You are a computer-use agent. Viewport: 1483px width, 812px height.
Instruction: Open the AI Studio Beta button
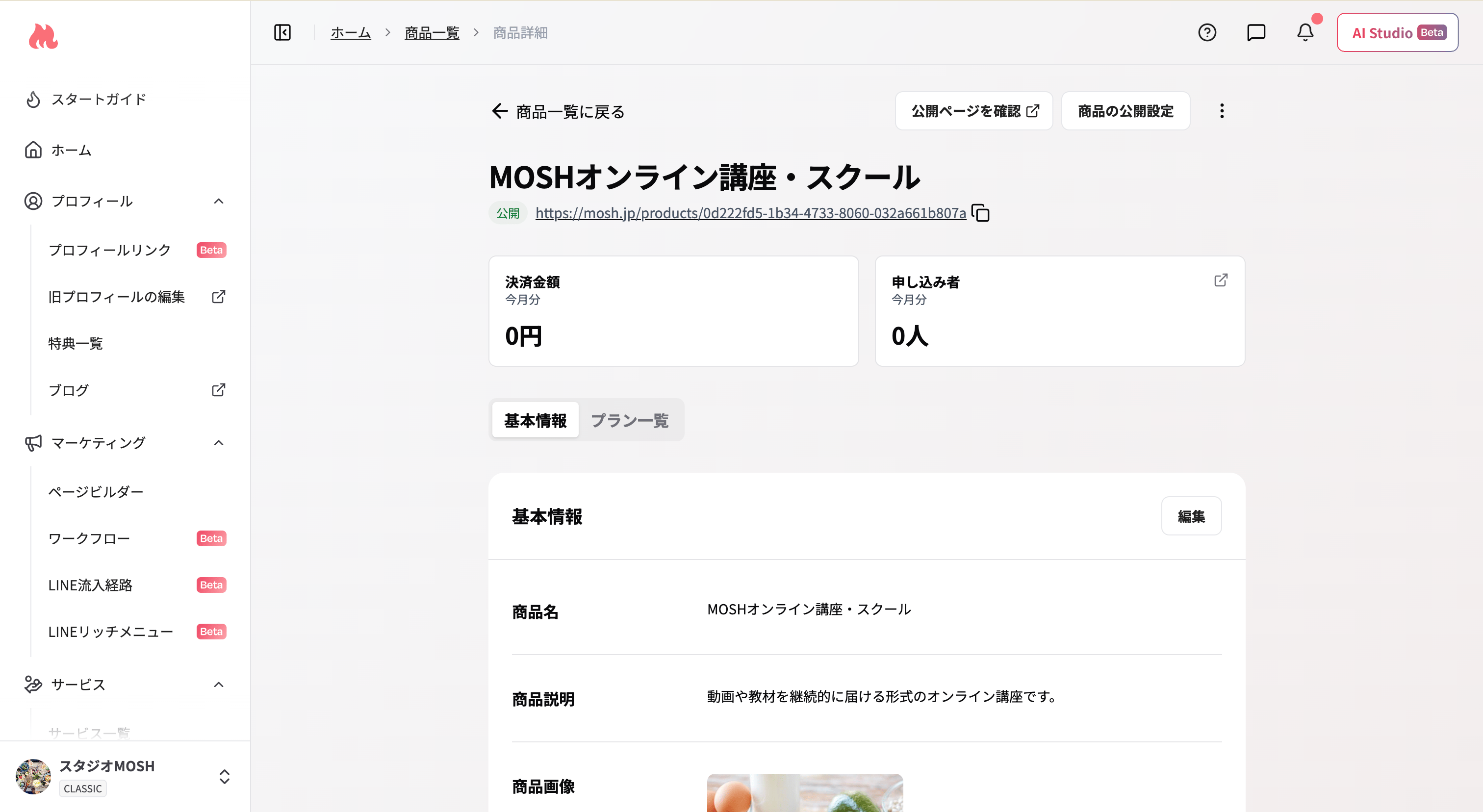pyautogui.click(x=1397, y=33)
